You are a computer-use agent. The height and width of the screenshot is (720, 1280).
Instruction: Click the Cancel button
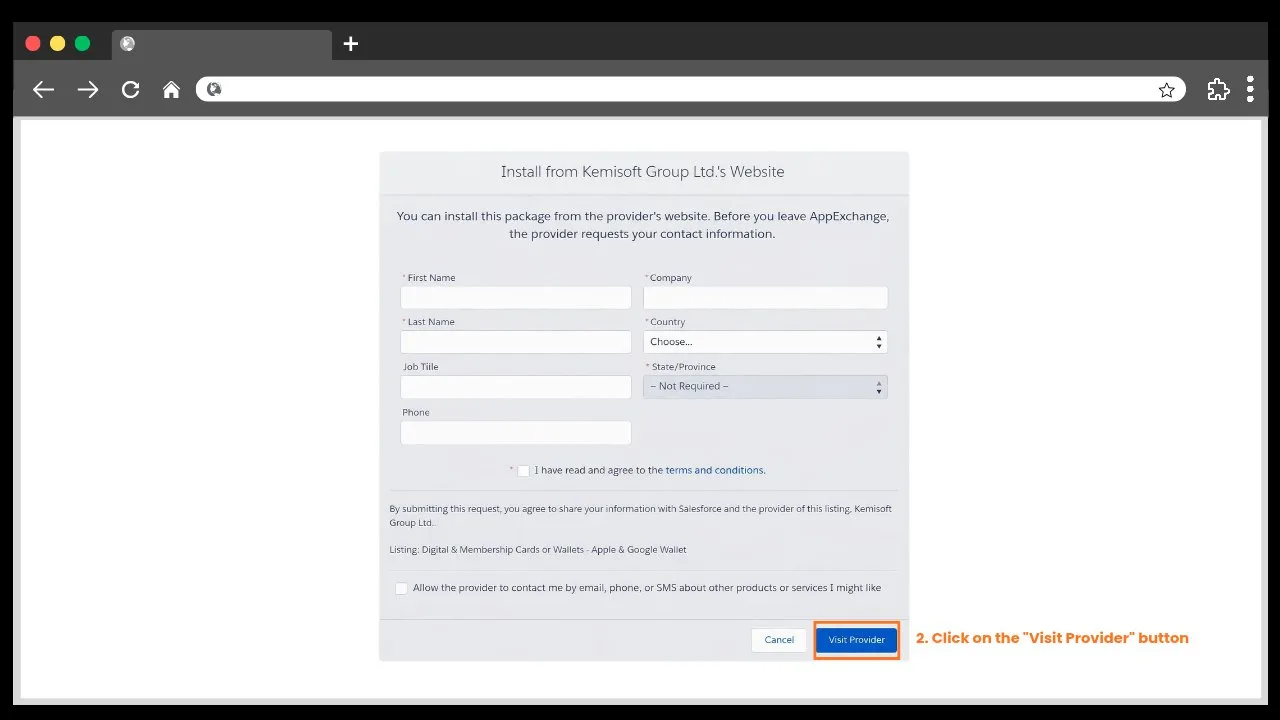779,640
